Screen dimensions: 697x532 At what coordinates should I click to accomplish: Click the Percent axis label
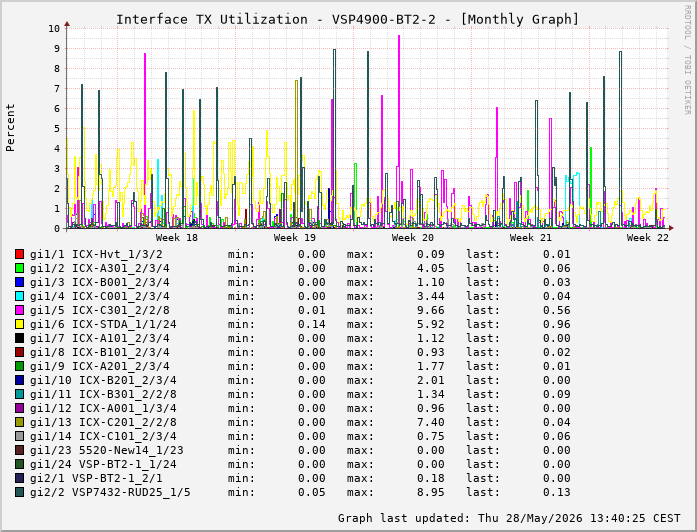[10, 128]
